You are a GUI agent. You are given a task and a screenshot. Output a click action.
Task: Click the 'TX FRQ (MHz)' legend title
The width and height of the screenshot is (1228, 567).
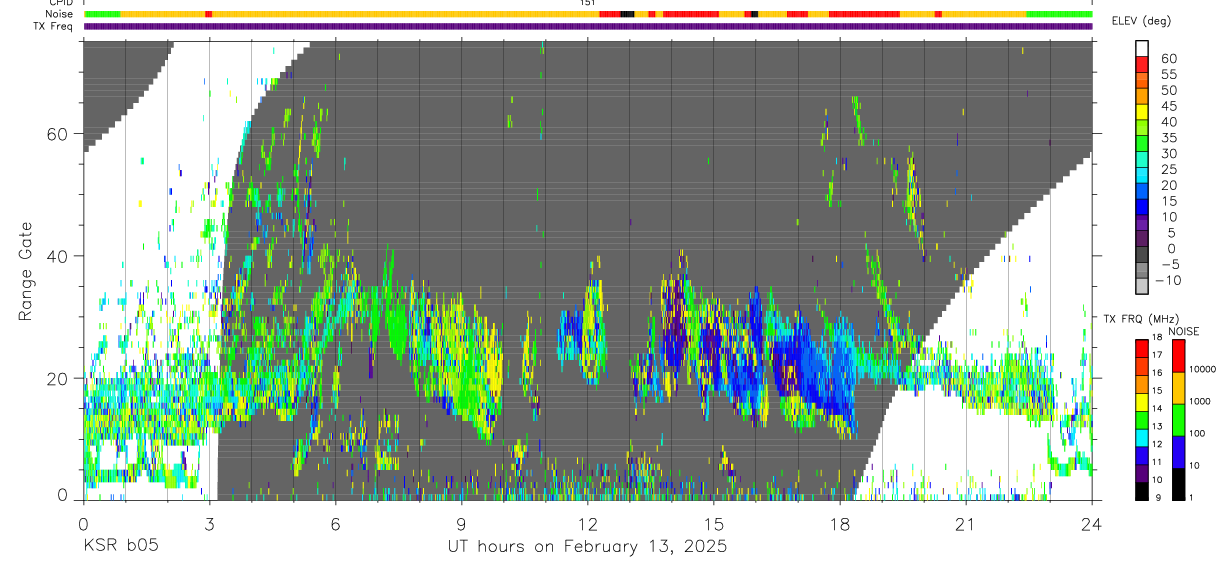pyautogui.click(x=1141, y=318)
